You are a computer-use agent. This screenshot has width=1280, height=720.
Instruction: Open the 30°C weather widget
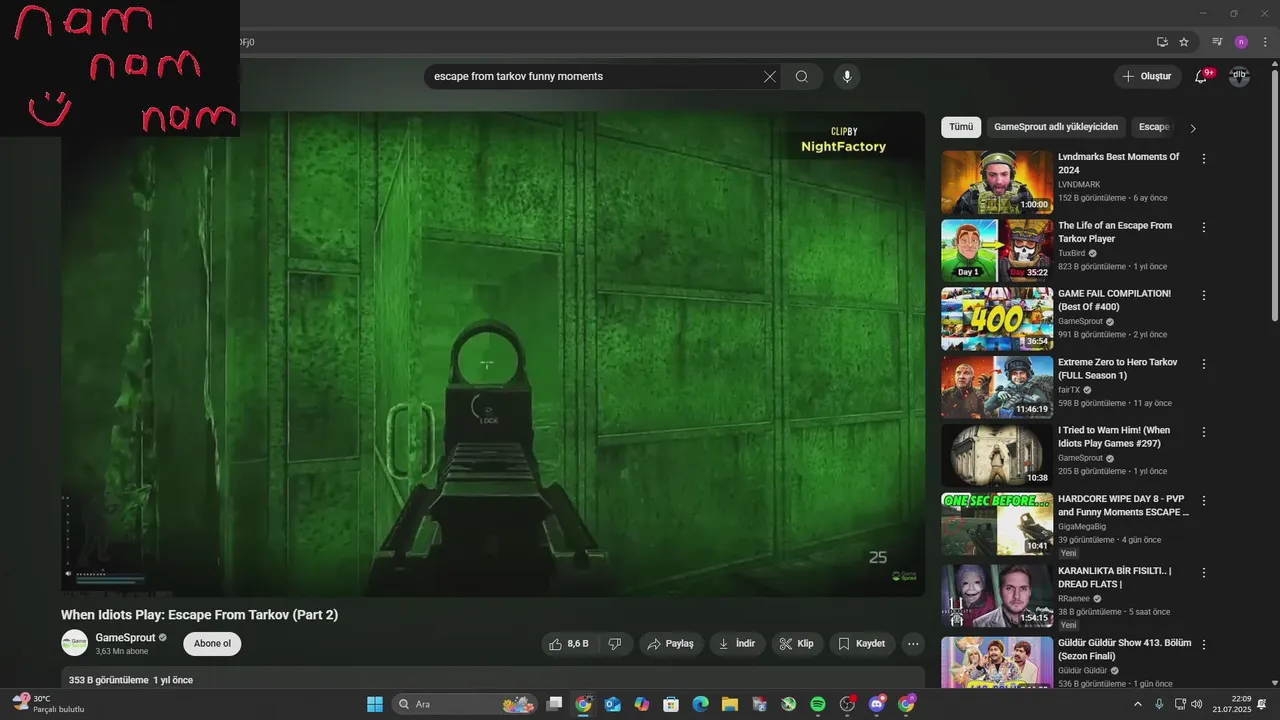47,704
